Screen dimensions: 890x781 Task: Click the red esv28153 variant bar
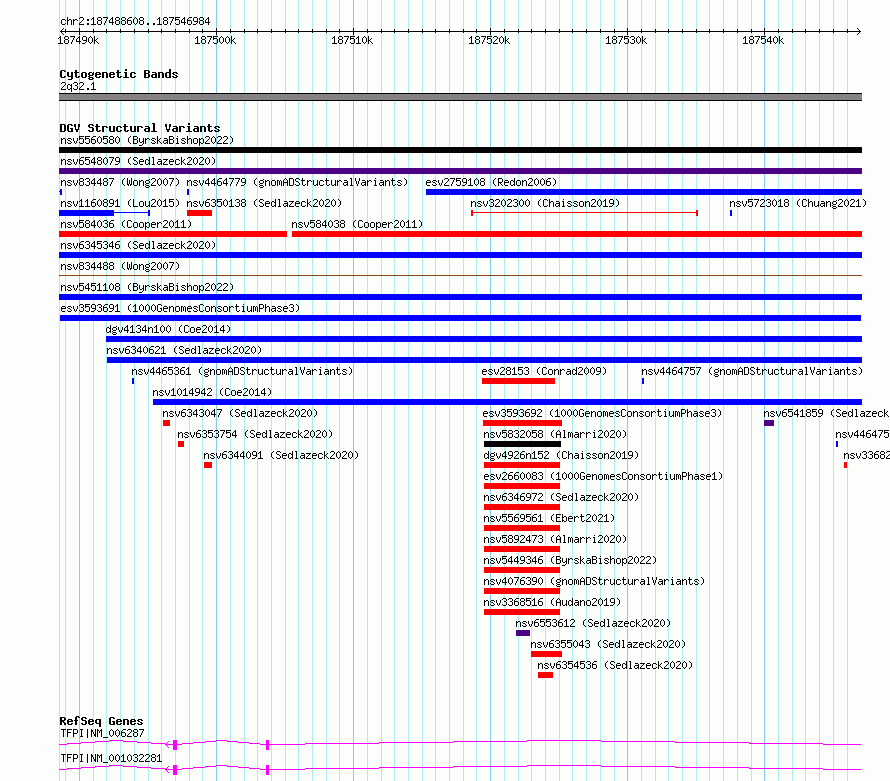click(x=518, y=381)
